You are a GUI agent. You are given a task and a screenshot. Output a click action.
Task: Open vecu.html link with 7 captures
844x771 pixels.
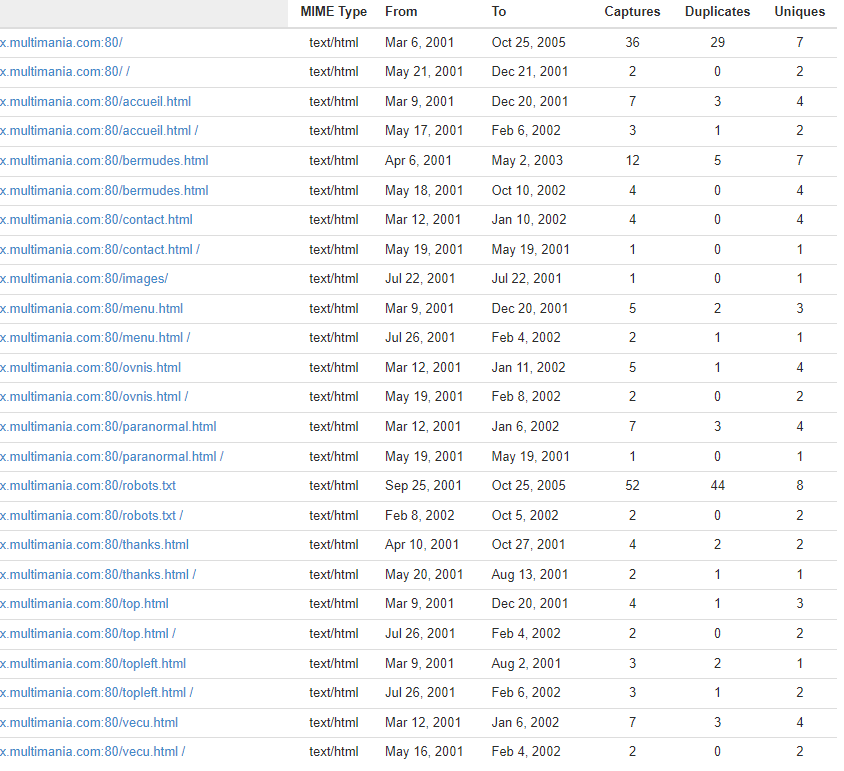coord(89,722)
